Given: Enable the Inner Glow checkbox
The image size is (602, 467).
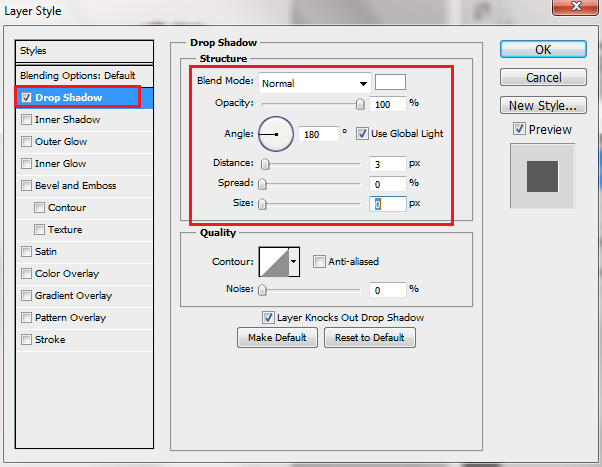Looking at the screenshot, I should [26, 164].
